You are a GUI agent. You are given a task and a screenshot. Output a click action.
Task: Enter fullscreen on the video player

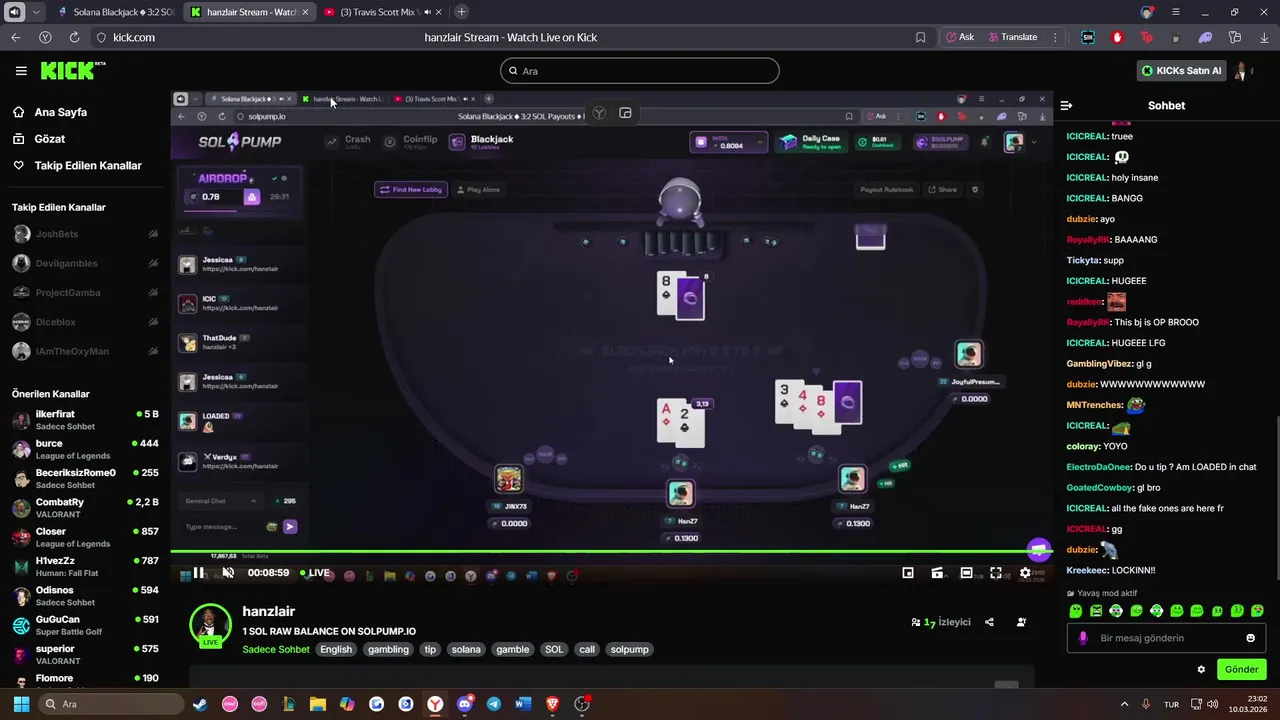pyautogui.click(x=996, y=573)
